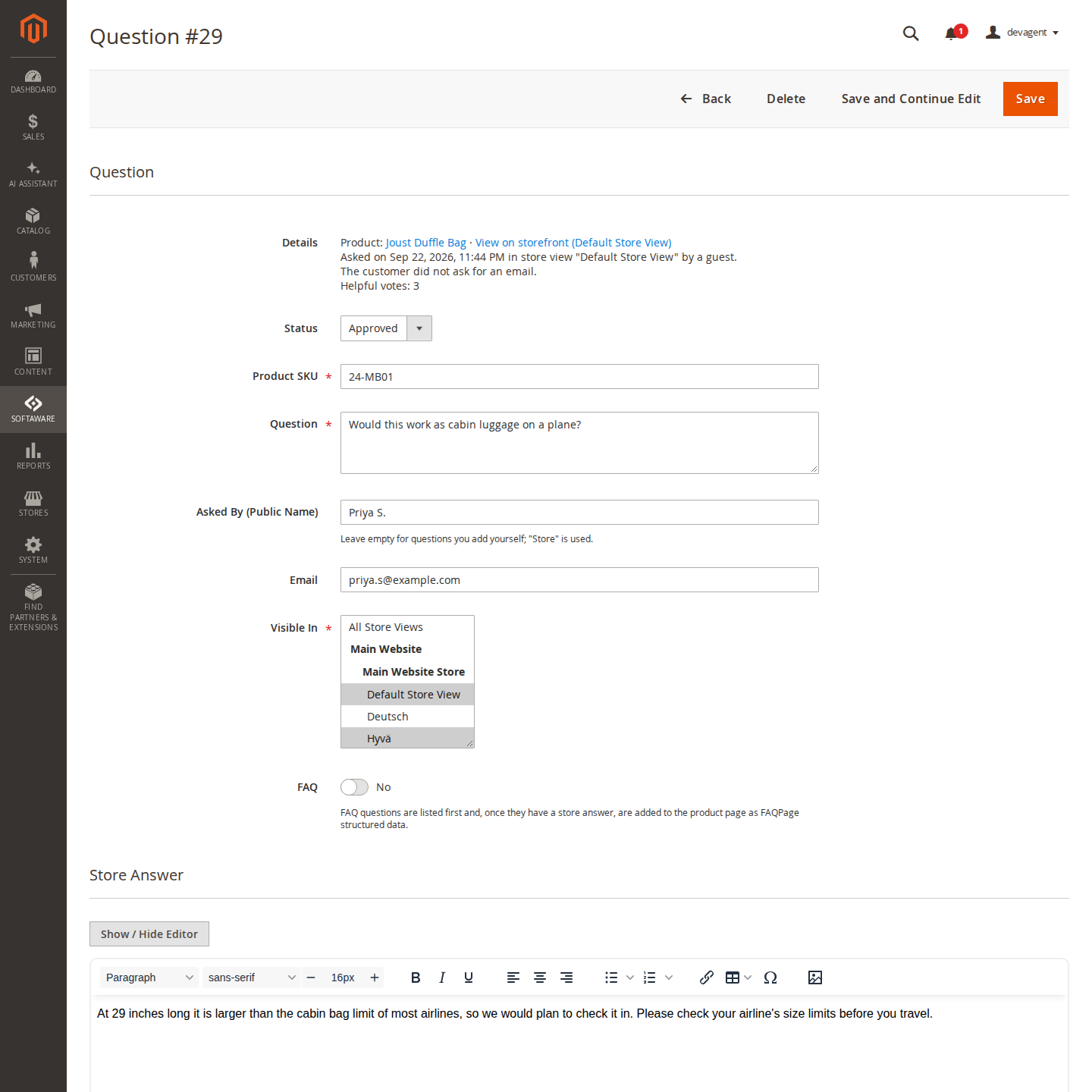Decrease editor font size
The height and width of the screenshot is (1092, 1092).
tap(311, 977)
